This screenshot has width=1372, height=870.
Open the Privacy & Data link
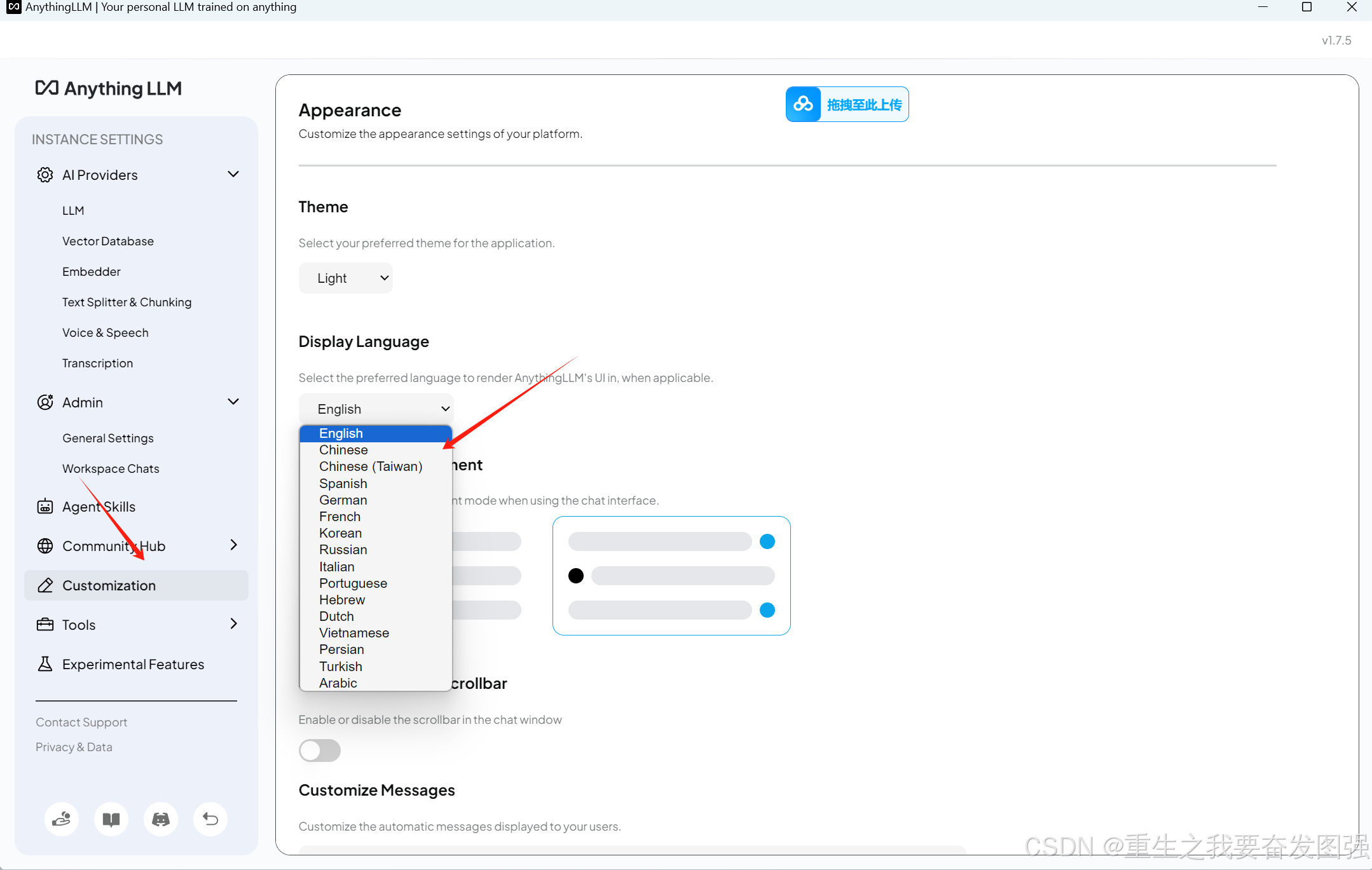74,747
